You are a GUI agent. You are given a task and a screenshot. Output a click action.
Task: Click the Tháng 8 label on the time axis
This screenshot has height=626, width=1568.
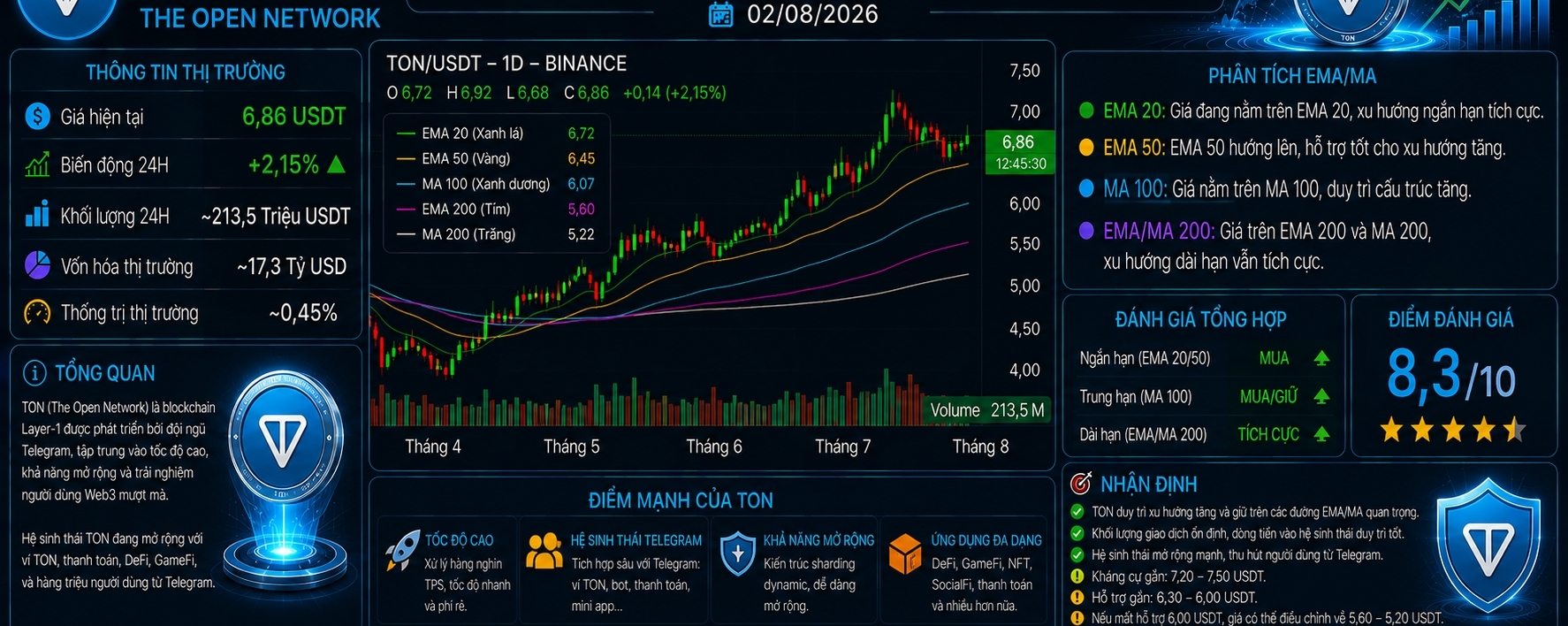coord(980,447)
